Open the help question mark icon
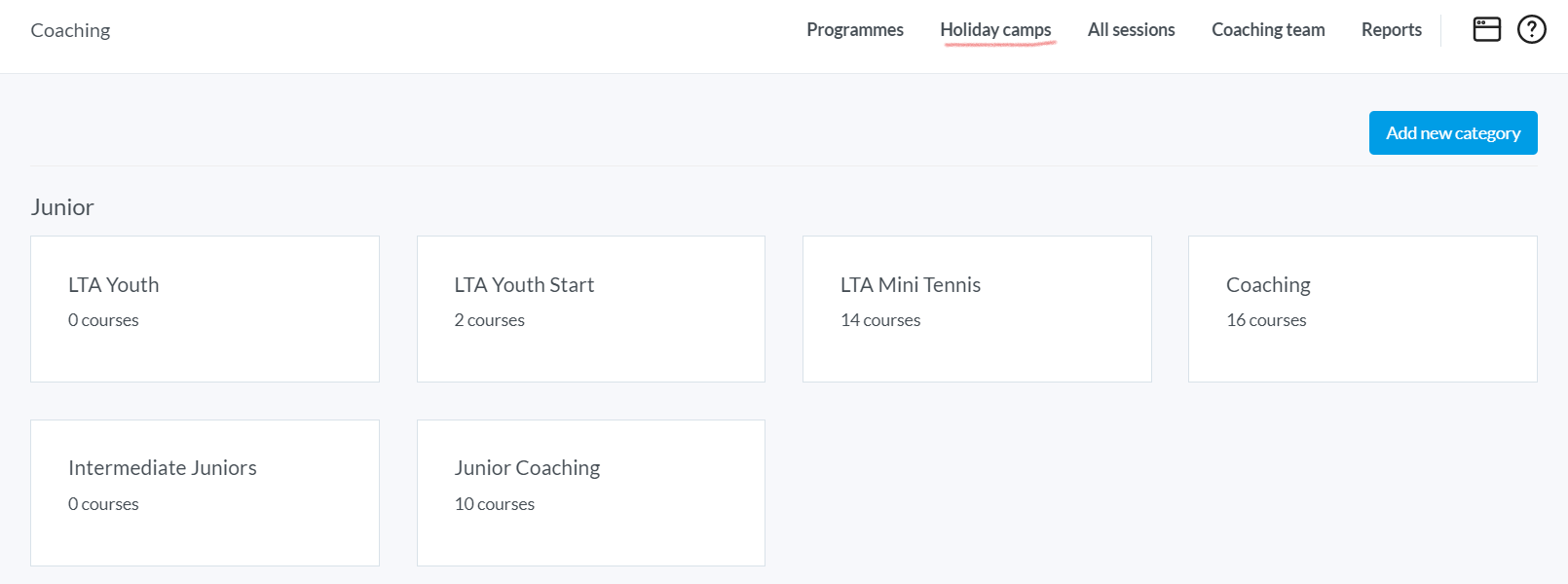This screenshot has height=584, width=1568. pos(1531,30)
